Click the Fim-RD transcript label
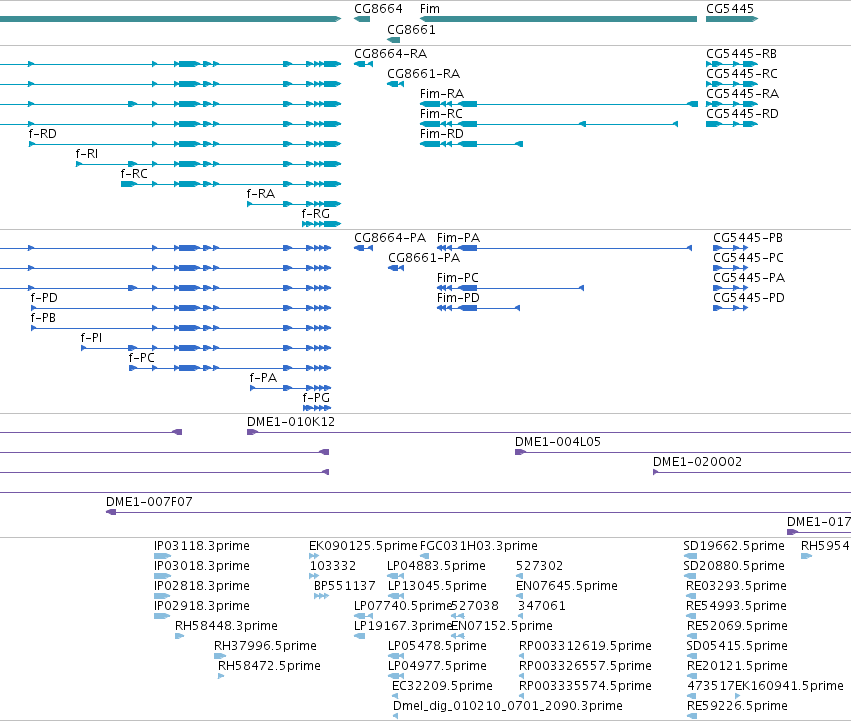 pyautogui.click(x=442, y=134)
